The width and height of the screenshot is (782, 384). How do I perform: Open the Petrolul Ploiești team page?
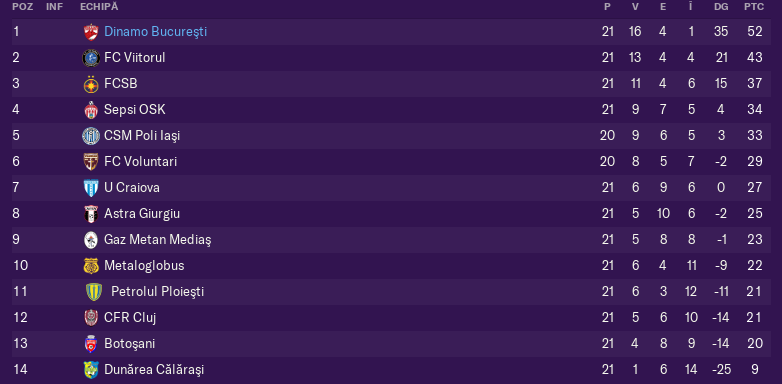point(158,291)
